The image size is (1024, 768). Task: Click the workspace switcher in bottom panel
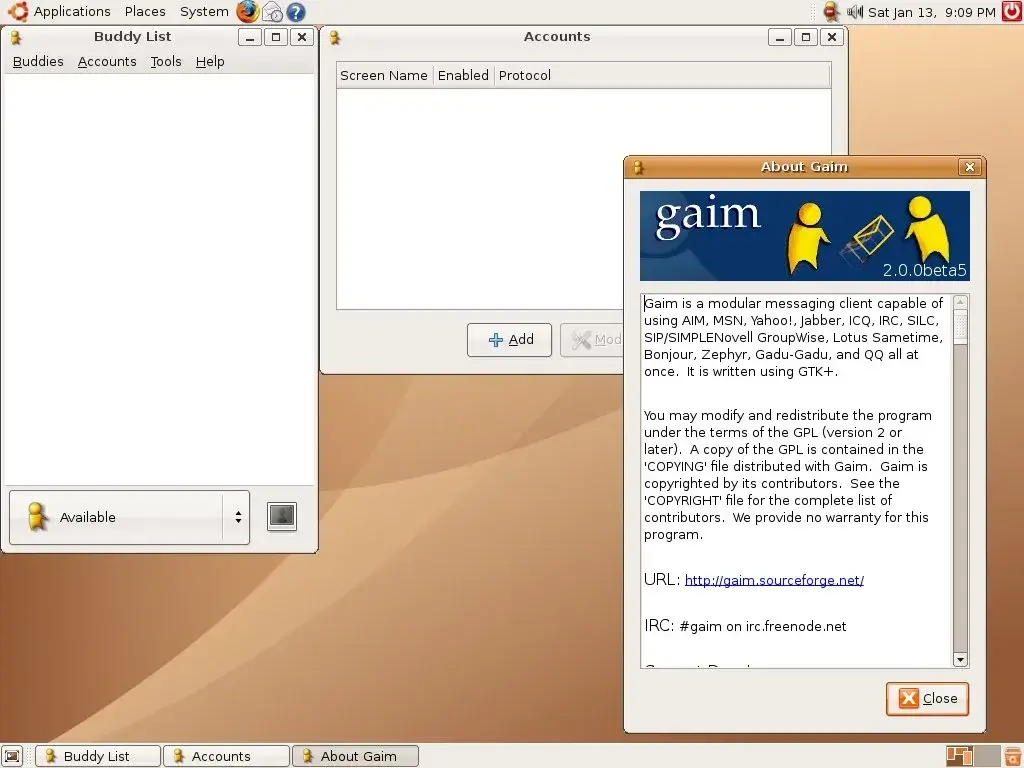973,756
